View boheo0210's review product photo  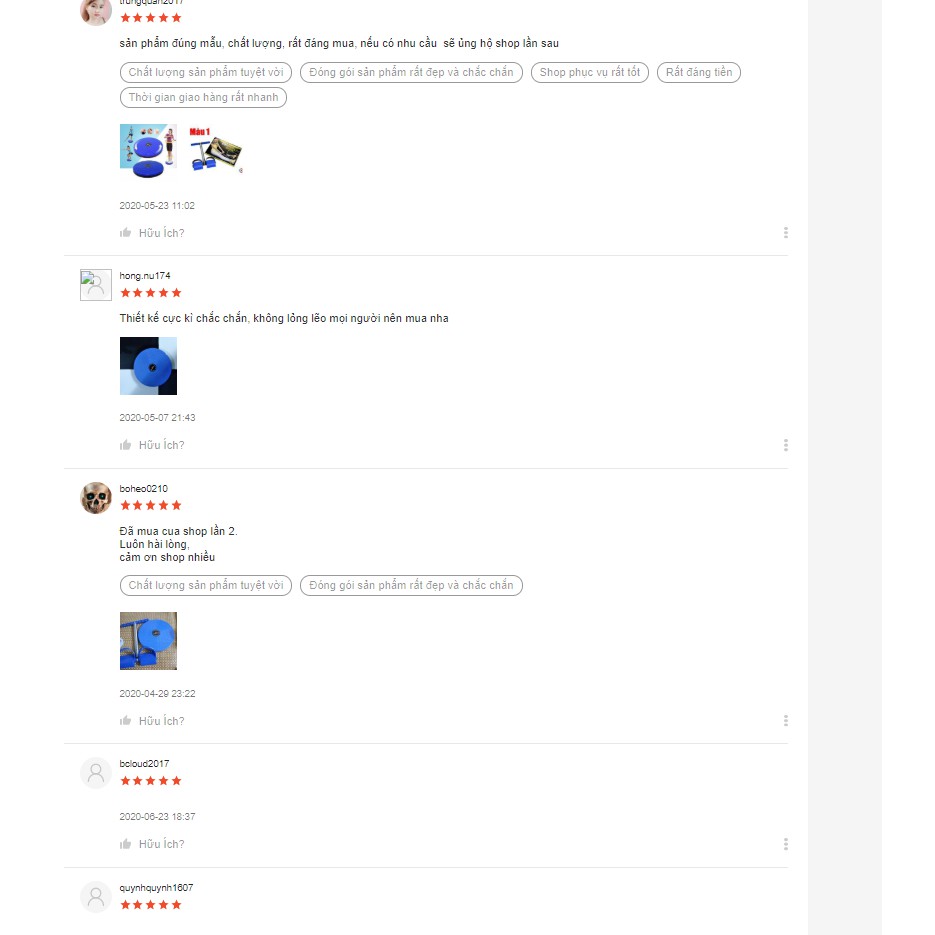[x=148, y=641]
